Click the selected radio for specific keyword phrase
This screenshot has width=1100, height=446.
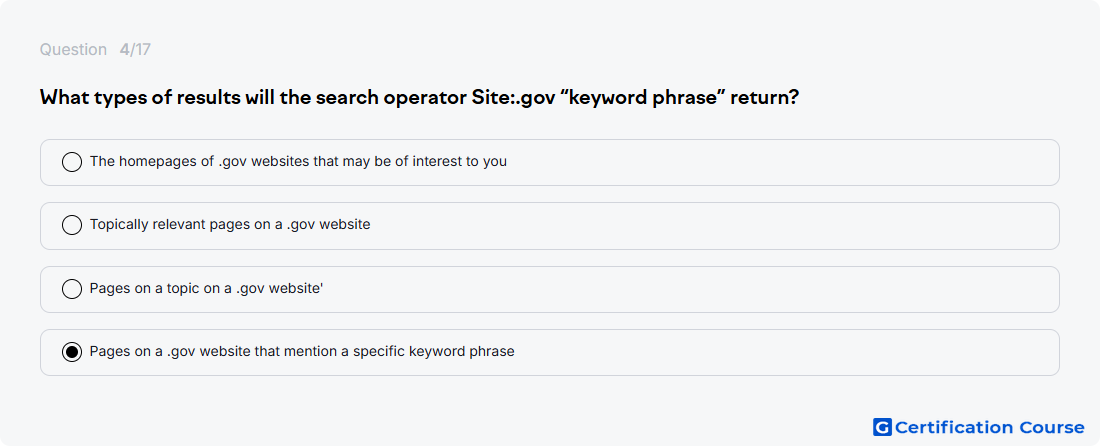72,352
